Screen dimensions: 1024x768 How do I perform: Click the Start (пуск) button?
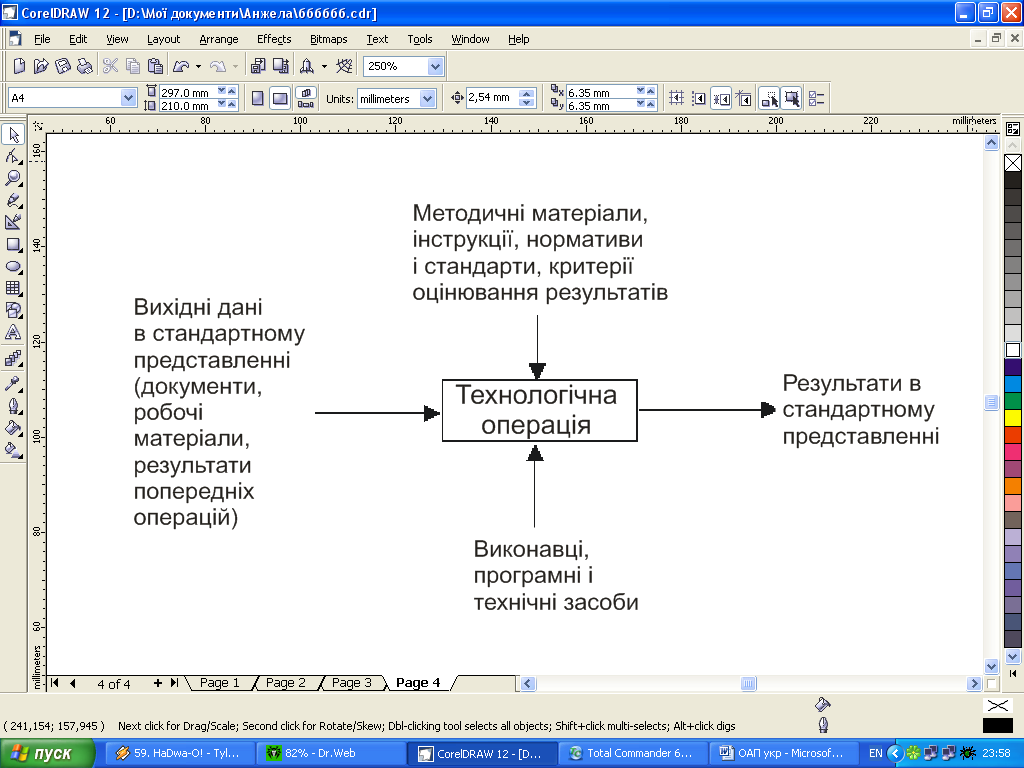[x=47, y=754]
